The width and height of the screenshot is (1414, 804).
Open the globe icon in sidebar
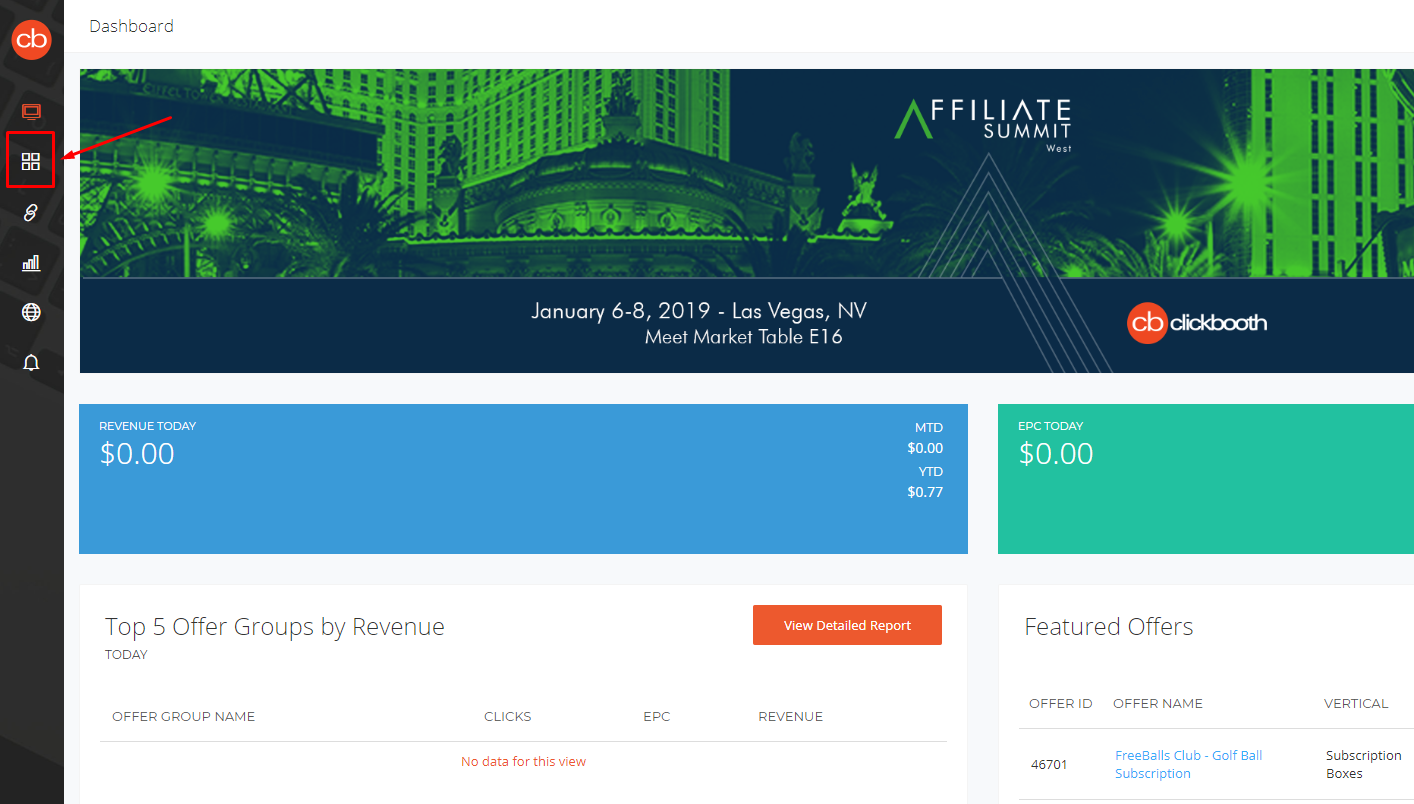pyautogui.click(x=31, y=312)
